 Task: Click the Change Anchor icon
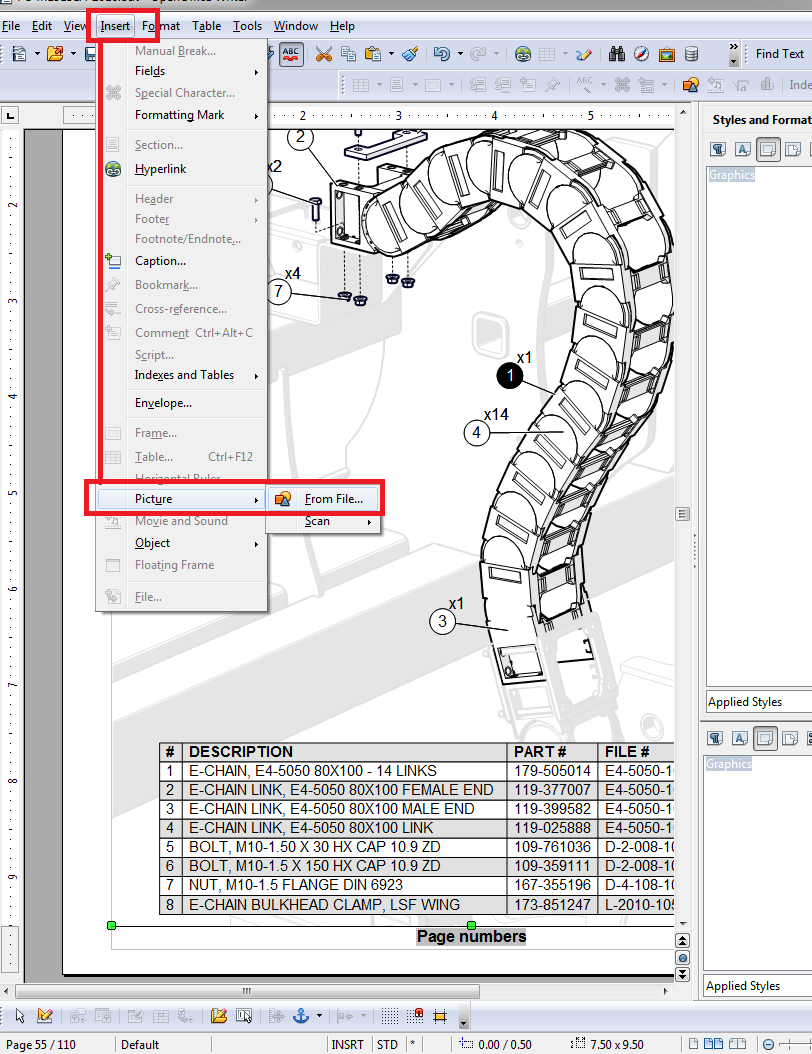tap(301, 1016)
